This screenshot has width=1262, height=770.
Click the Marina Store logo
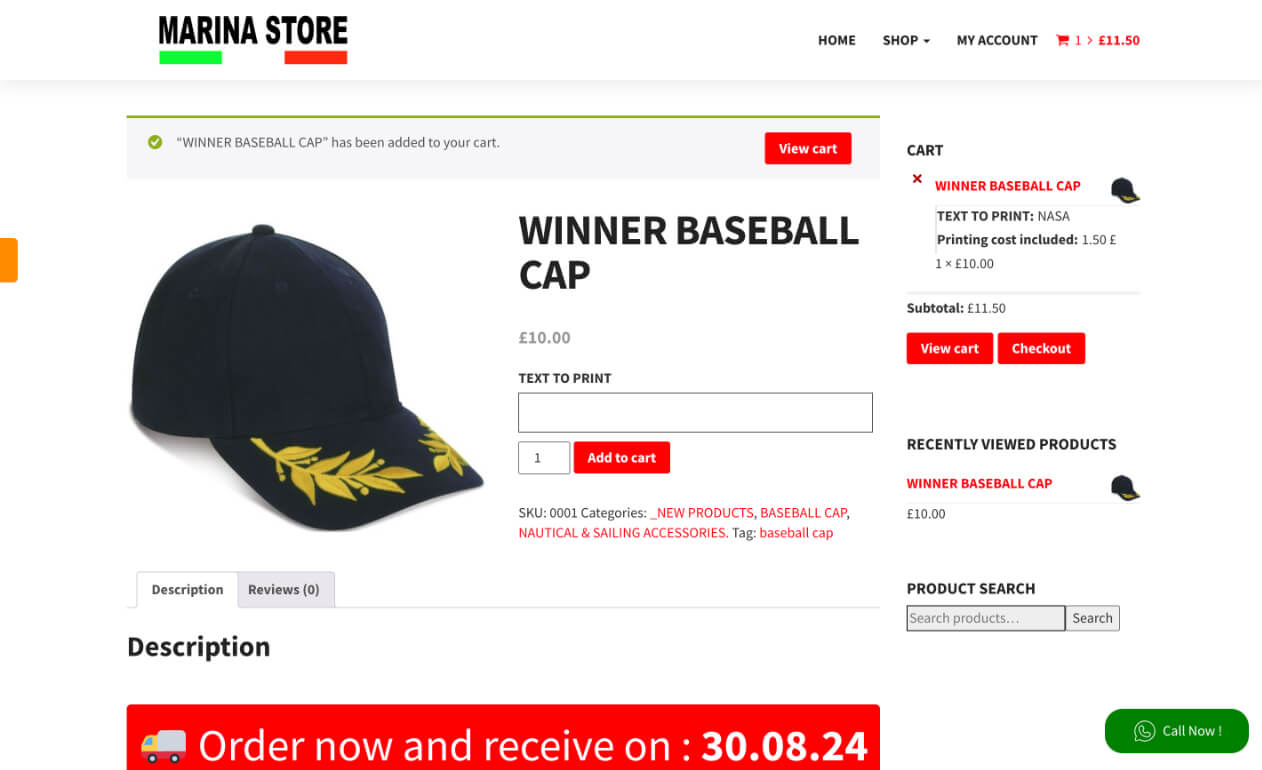point(253,40)
